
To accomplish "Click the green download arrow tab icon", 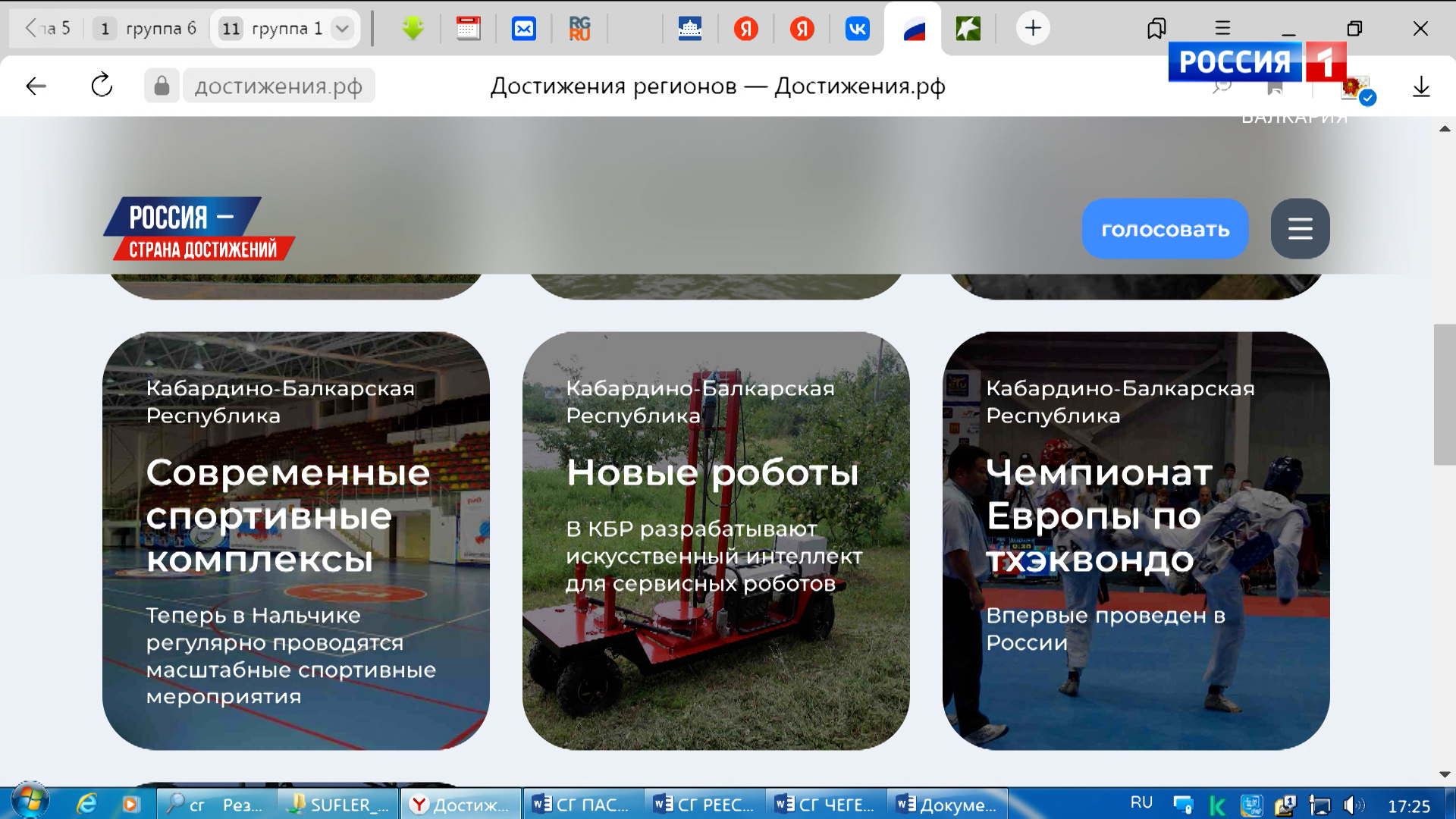I will [x=413, y=29].
